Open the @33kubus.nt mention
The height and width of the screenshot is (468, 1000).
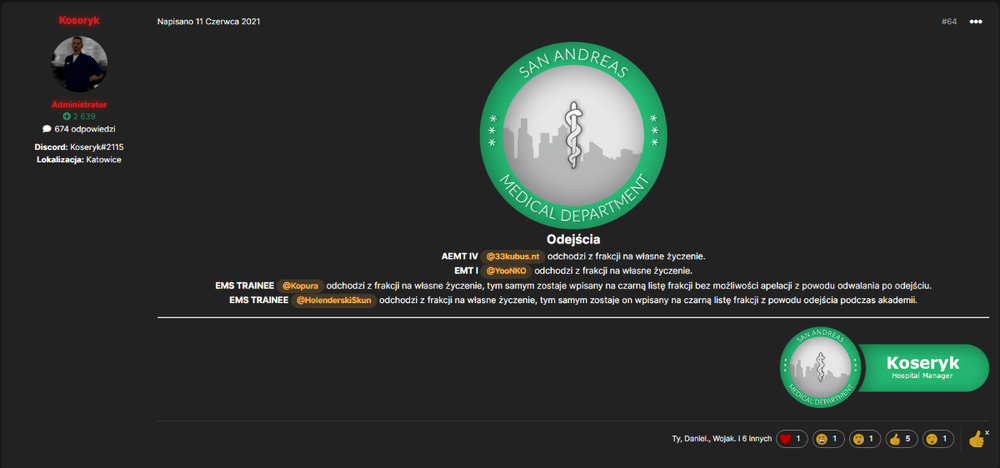pos(513,256)
